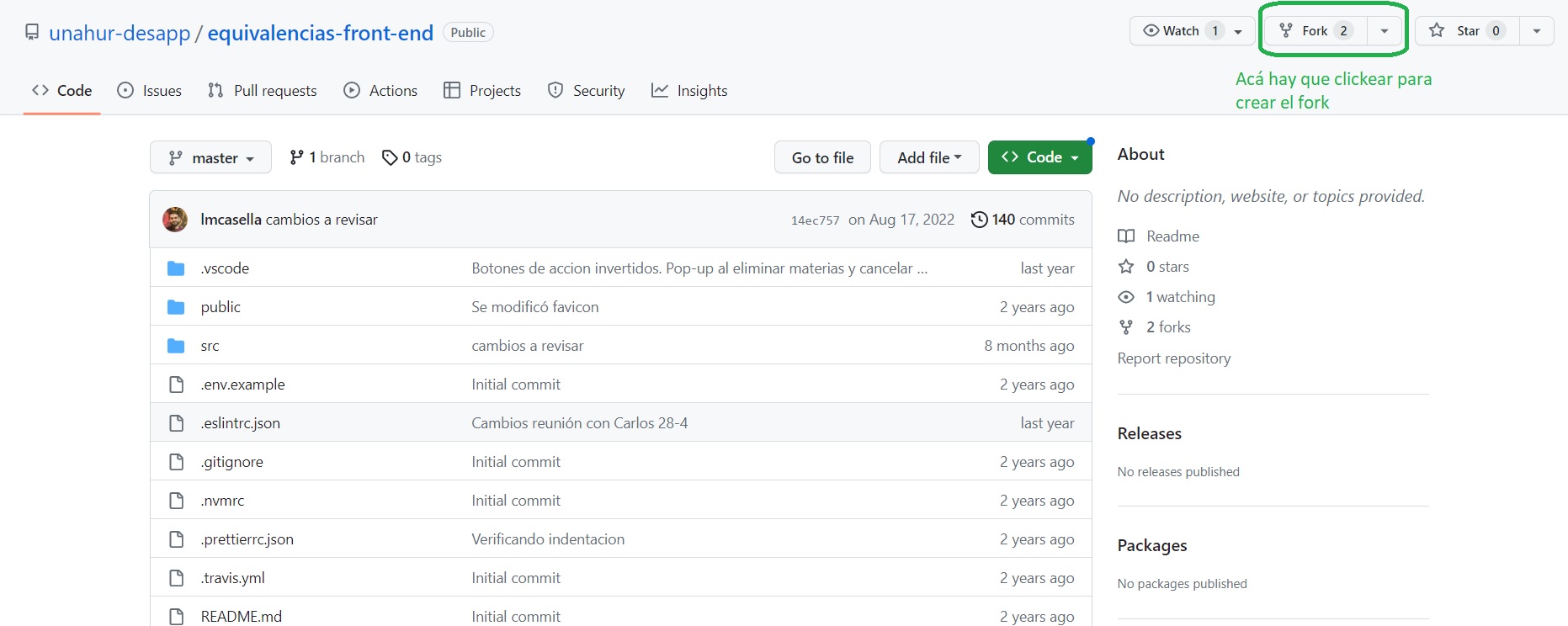Viewport: 1568px width, 626px height.
Task: Expand the Fork options arrow
Action: [x=1385, y=31]
